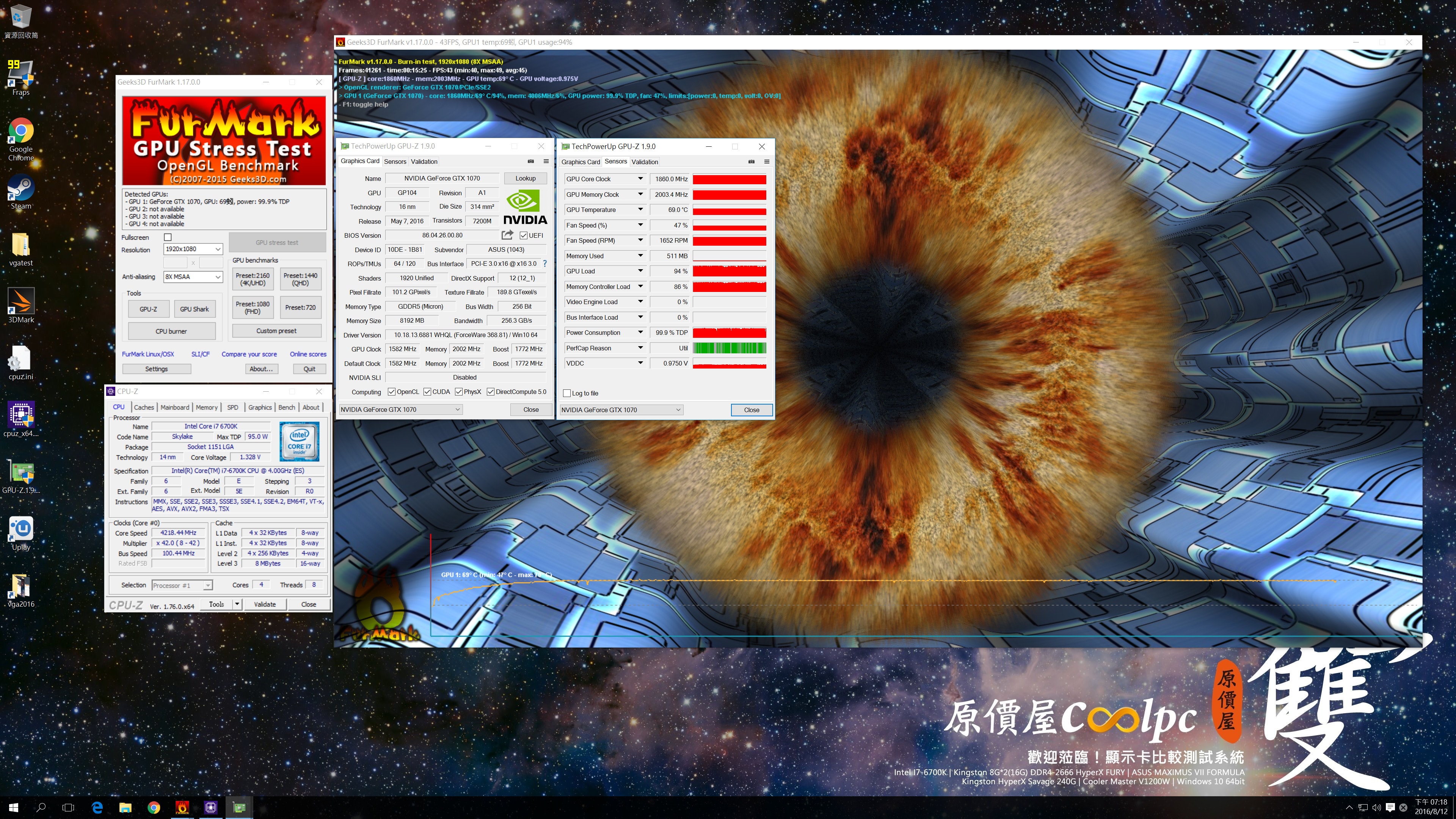1456x819 pixels.
Task: Open the Settings button in FurMark
Action: (x=157, y=369)
